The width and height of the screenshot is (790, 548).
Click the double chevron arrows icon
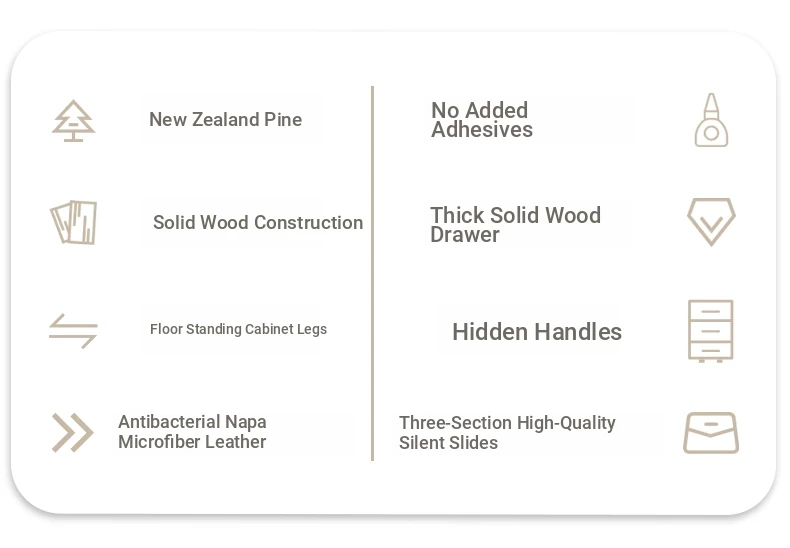tap(73, 433)
